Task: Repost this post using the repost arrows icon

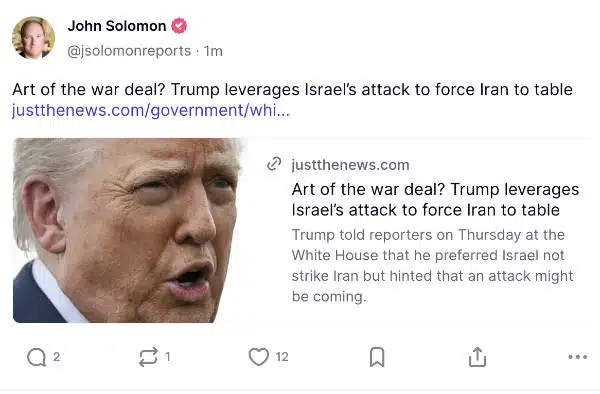Action: (x=148, y=357)
